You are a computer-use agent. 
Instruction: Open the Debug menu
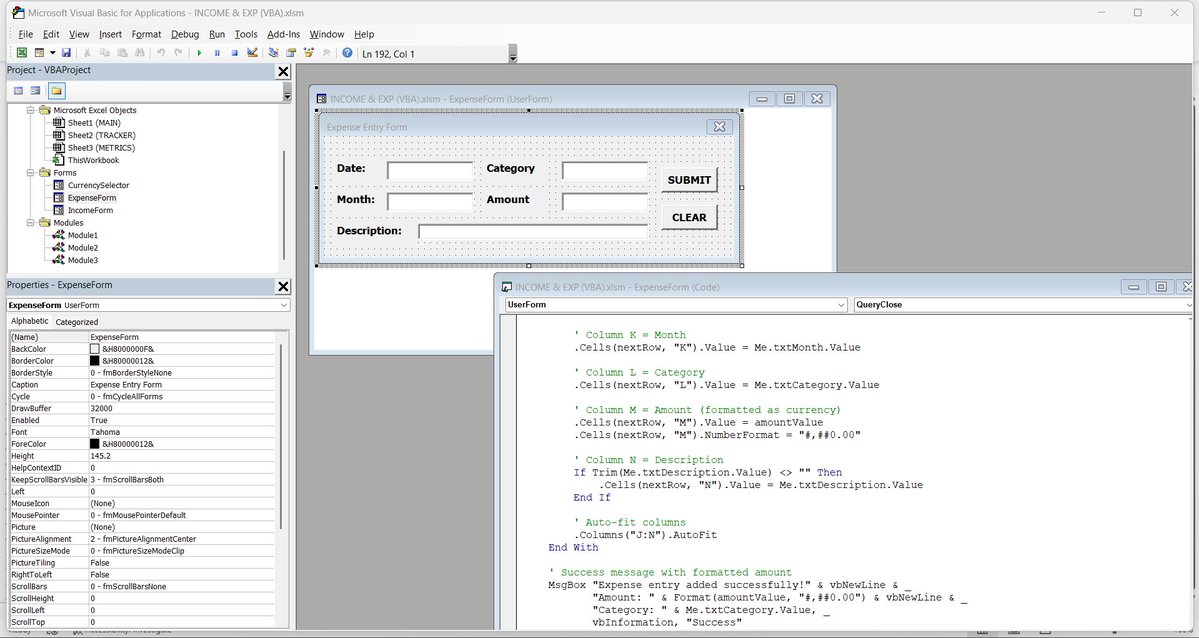(185, 34)
